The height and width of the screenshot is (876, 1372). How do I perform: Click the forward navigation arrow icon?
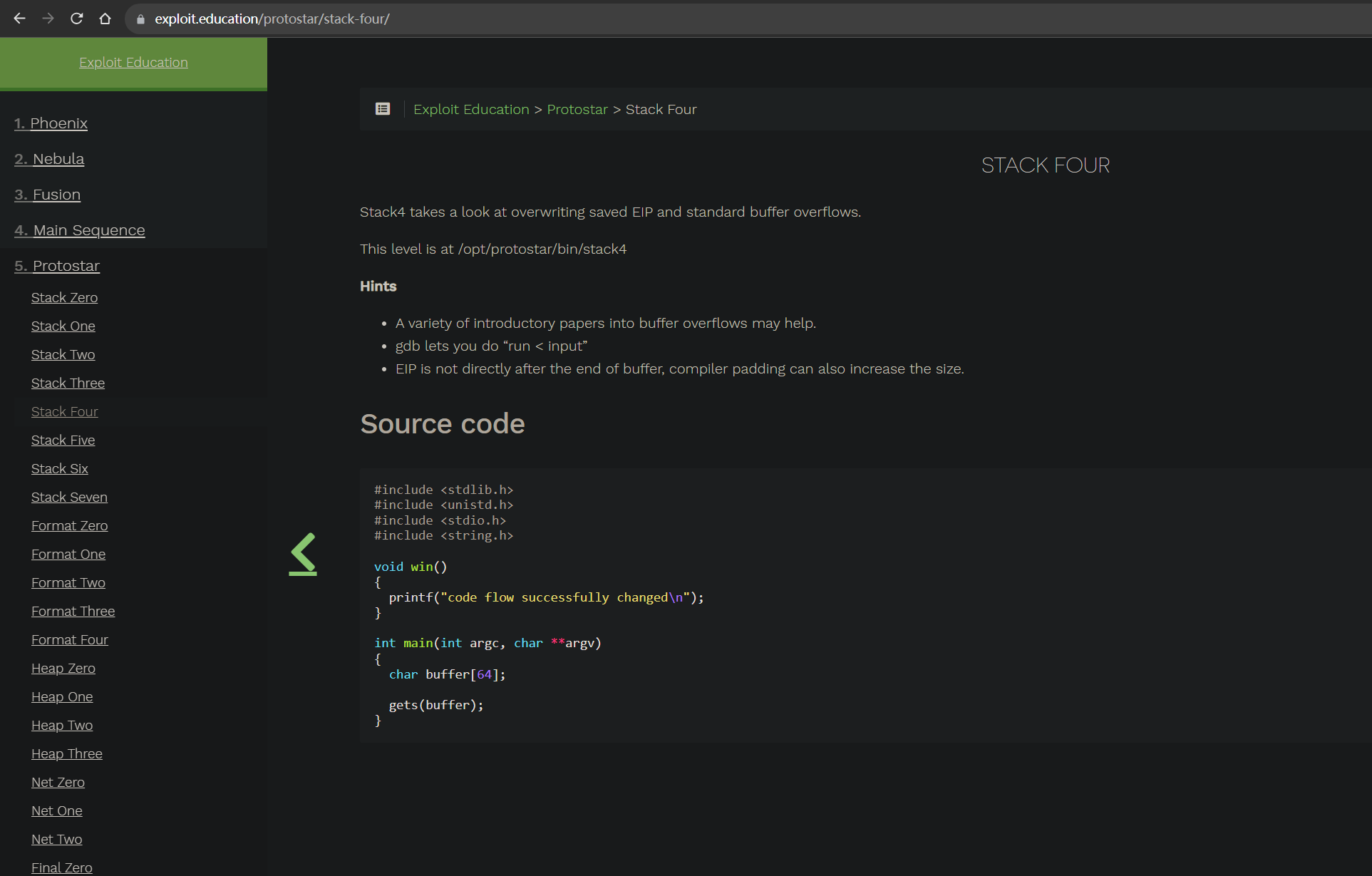(x=47, y=18)
